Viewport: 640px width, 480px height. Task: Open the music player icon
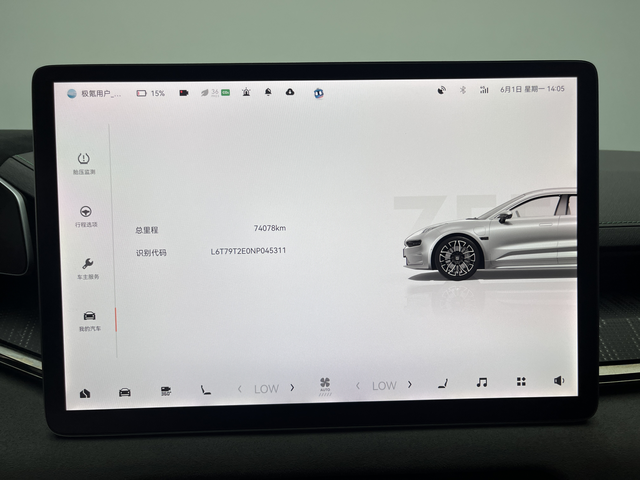[482, 382]
